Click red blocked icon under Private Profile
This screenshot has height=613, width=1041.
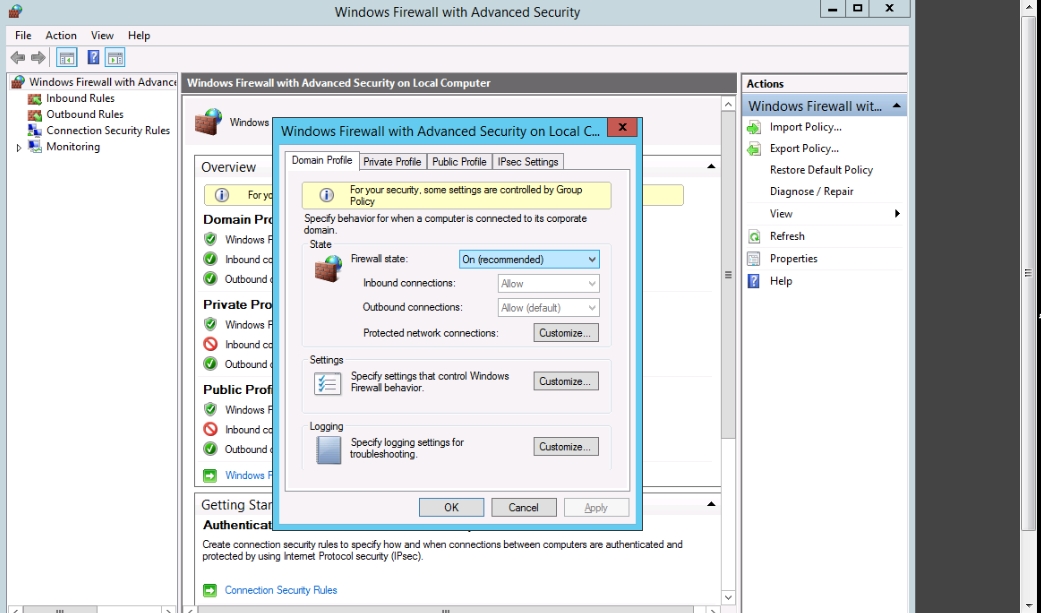210,344
